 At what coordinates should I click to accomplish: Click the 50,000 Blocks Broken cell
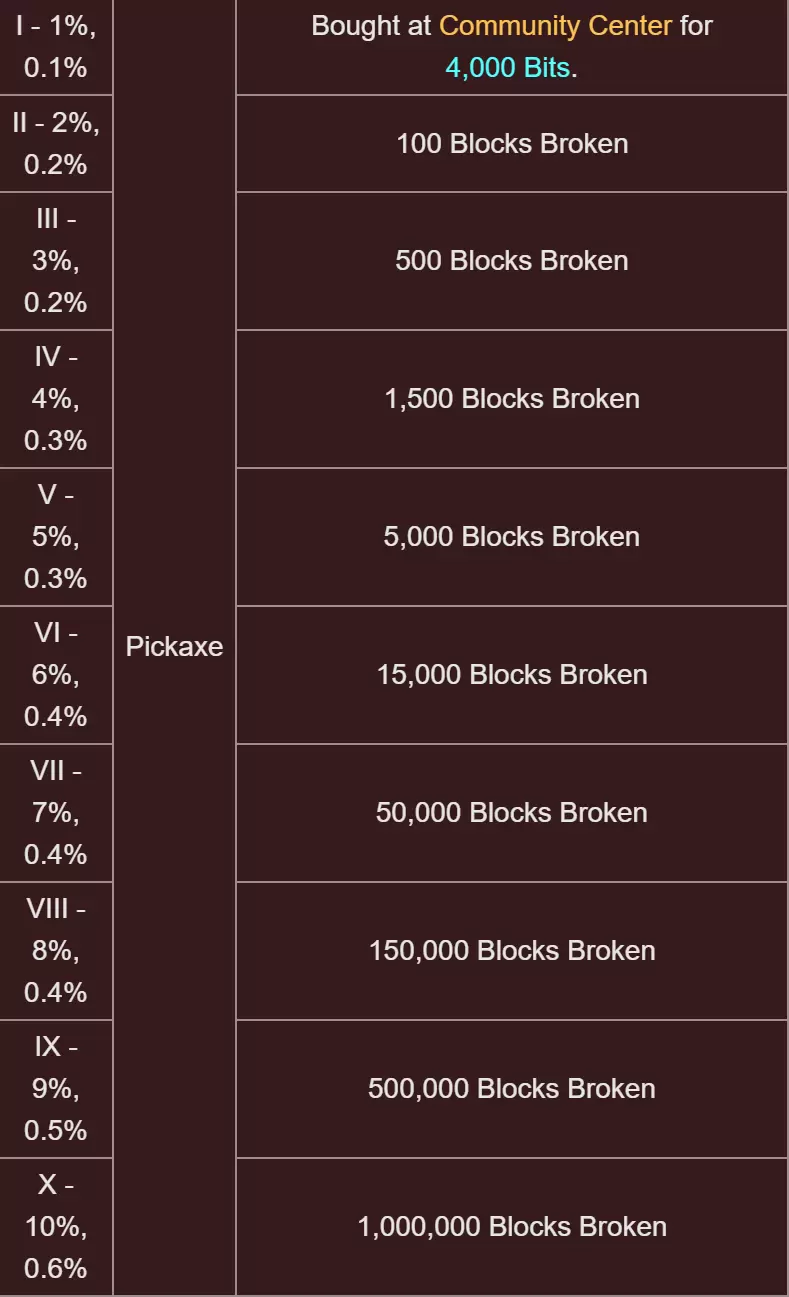(x=512, y=813)
